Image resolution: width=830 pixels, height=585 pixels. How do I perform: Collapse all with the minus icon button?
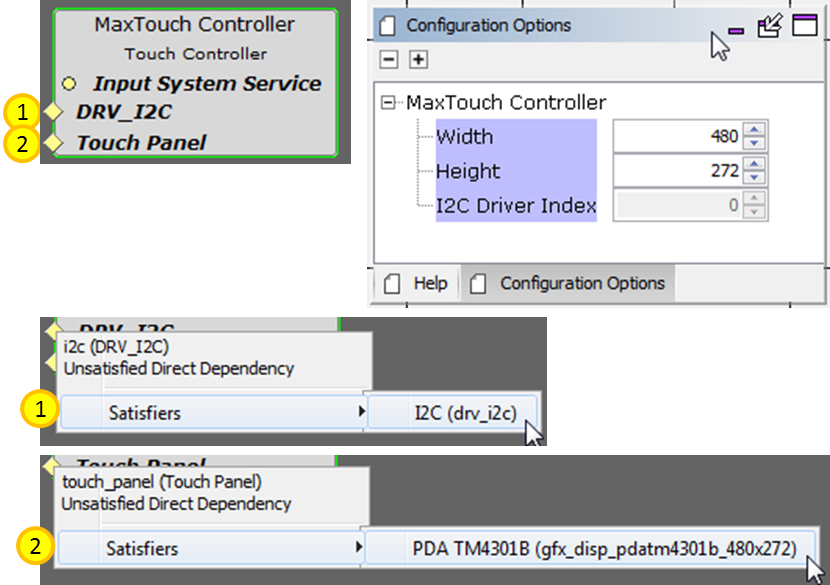[x=389, y=59]
